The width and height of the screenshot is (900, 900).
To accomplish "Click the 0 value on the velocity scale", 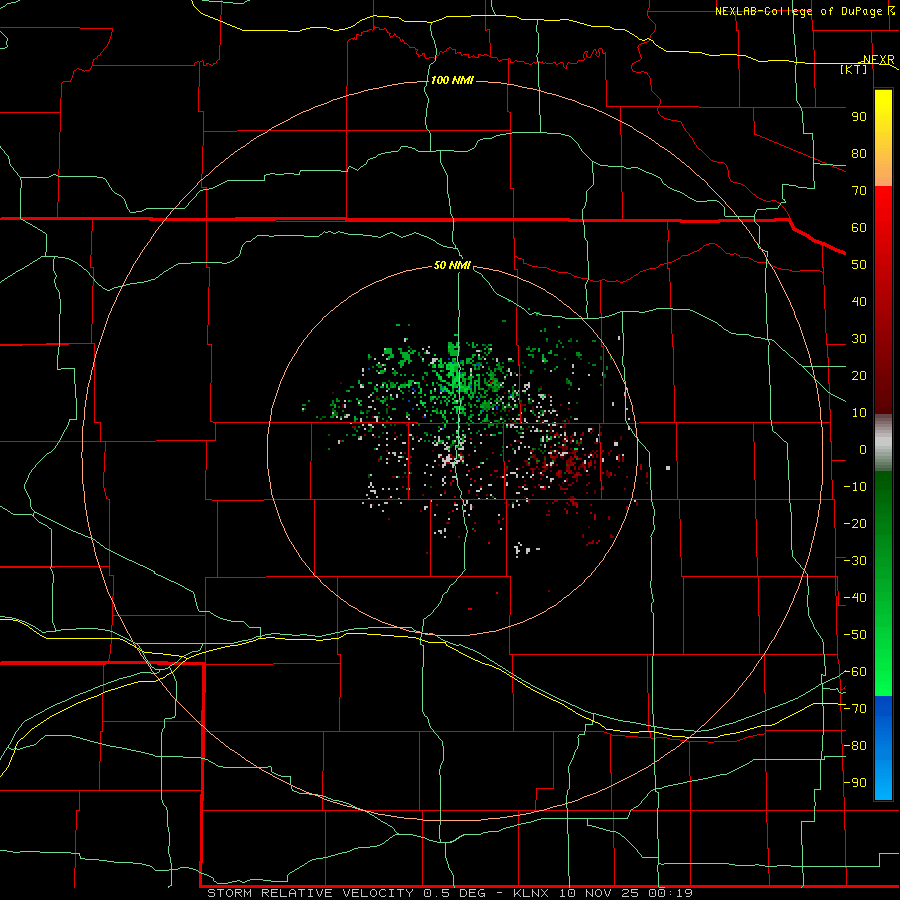I will tap(863, 449).
